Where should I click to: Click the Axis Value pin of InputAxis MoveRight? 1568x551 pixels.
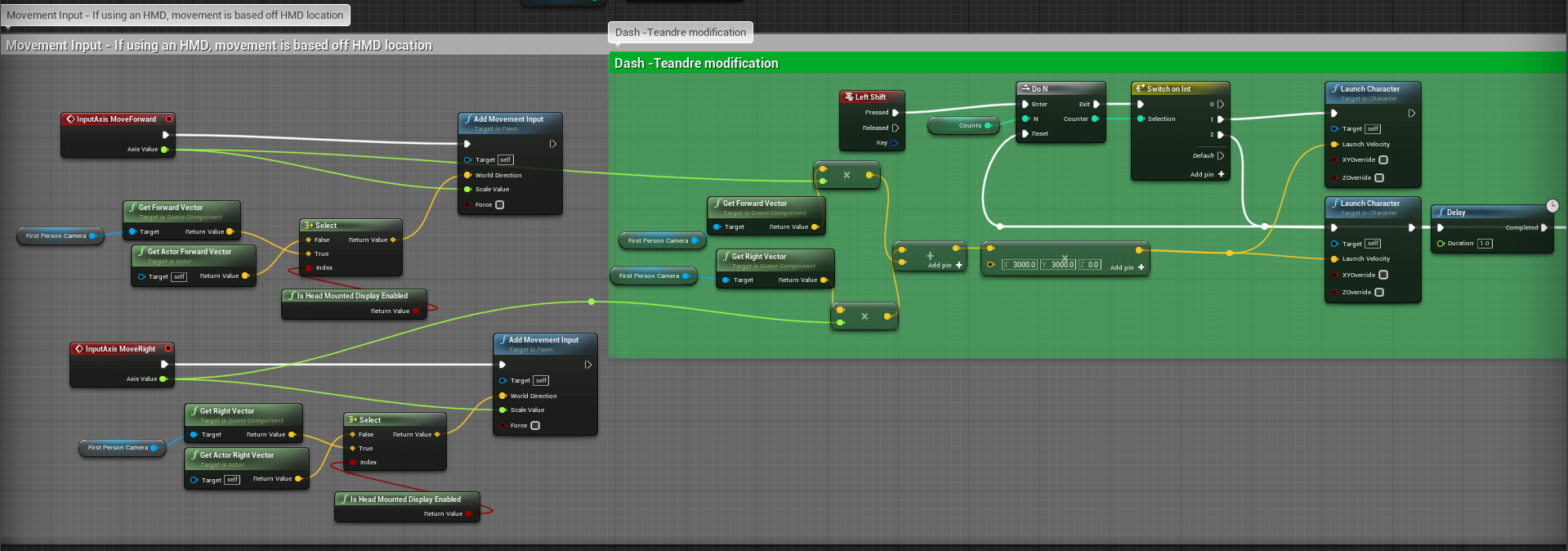pyautogui.click(x=163, y=379)
